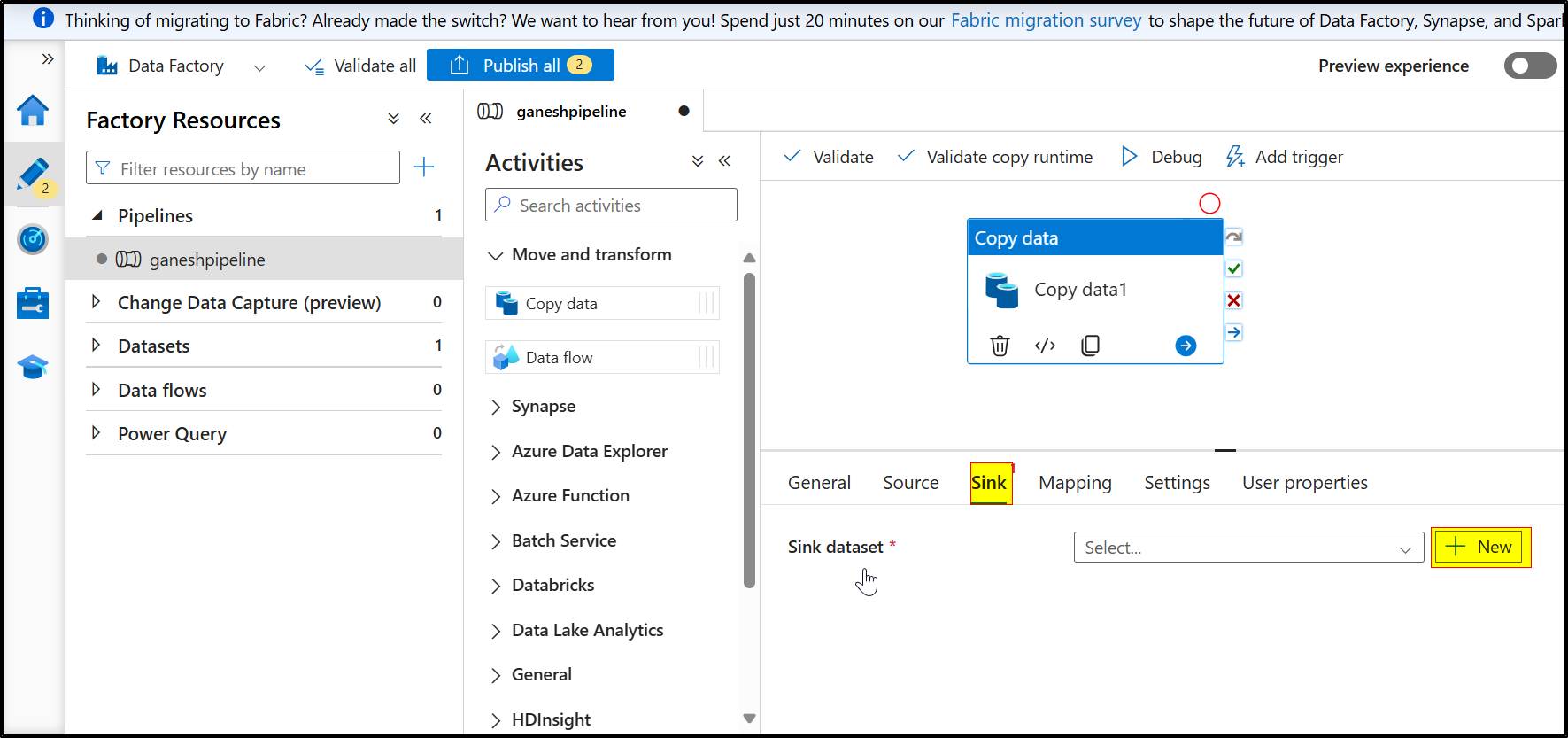The width and height of the screenshot is (1568, 738).
Task: Click the blue arrow on Copy data1
Action: tap(1186, 346)
